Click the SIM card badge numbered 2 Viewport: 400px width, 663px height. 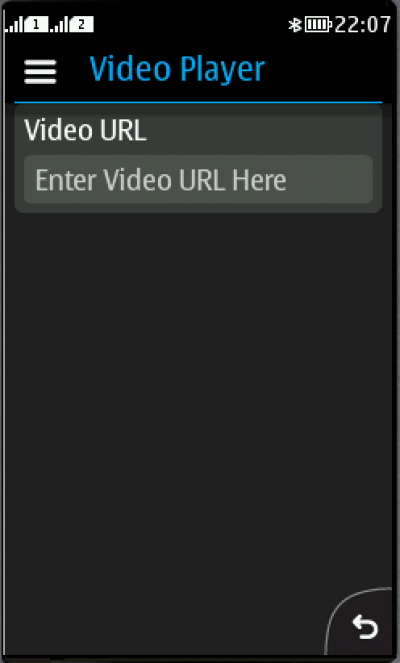pyautogui.click(x=82, y=25)
